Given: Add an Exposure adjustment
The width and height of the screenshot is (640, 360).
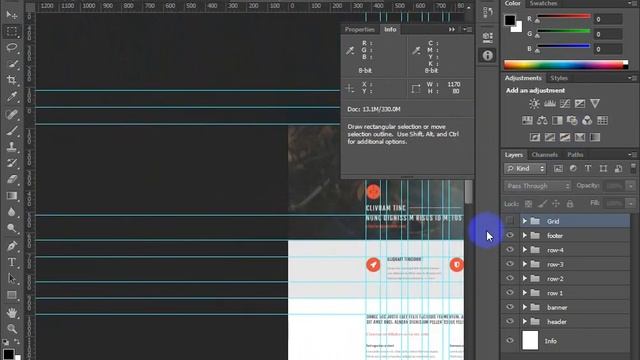Looking at the screenshot, I should pyautogui.click(x=580, y=104).
